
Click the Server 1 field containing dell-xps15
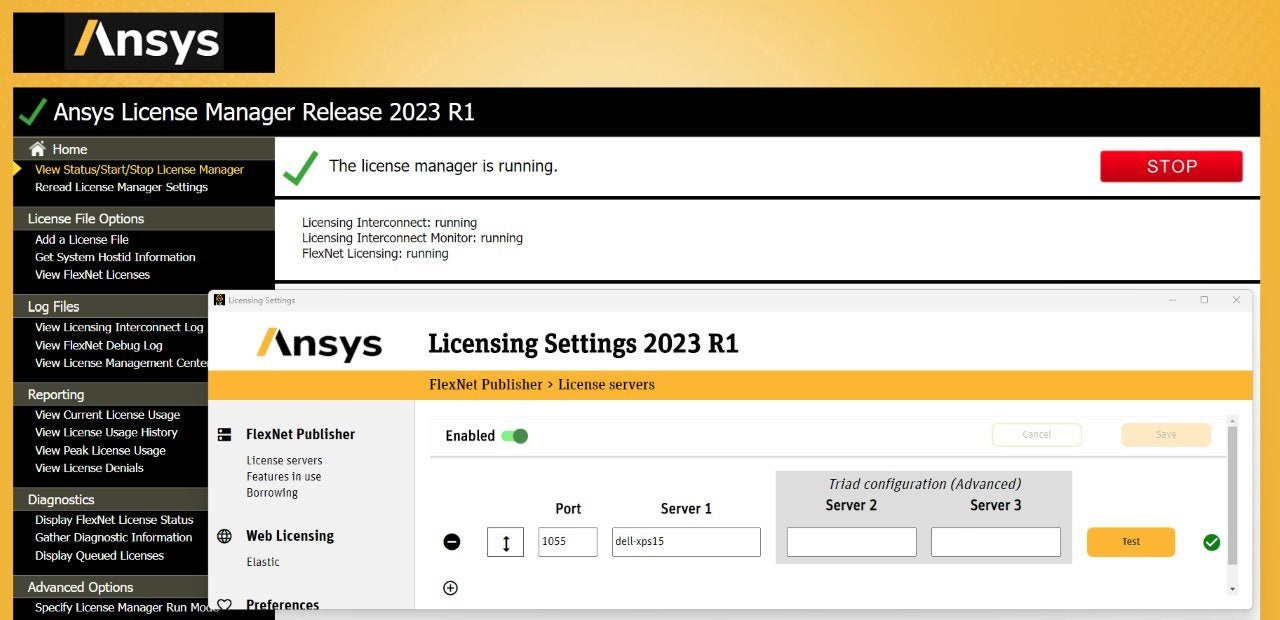pyautogui.click(x=686, y=542)
